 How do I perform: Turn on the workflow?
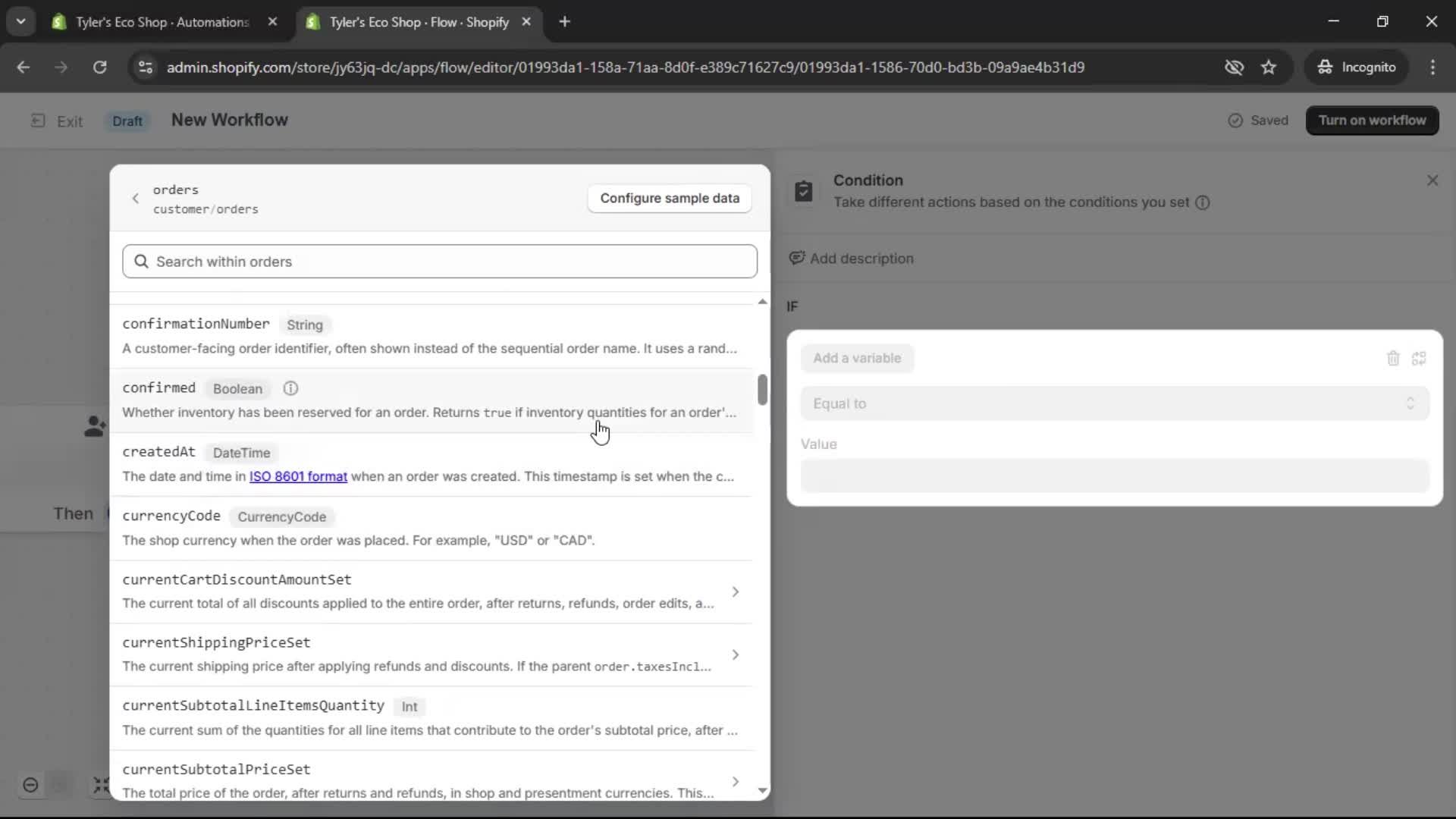(1373, 120)
